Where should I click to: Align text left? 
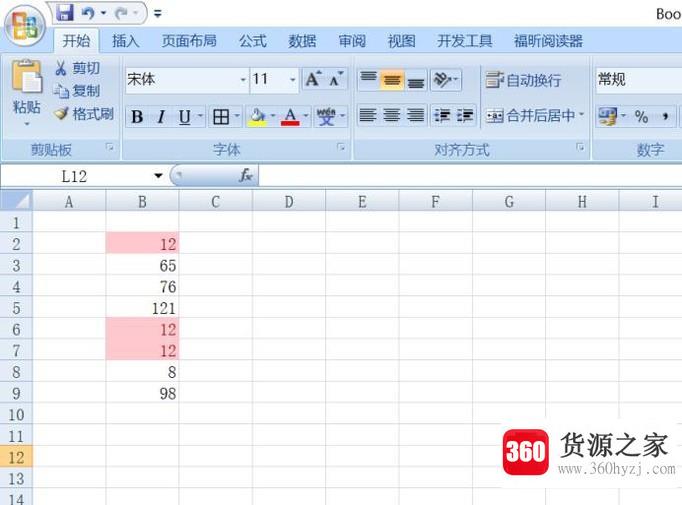pos(368,116)
